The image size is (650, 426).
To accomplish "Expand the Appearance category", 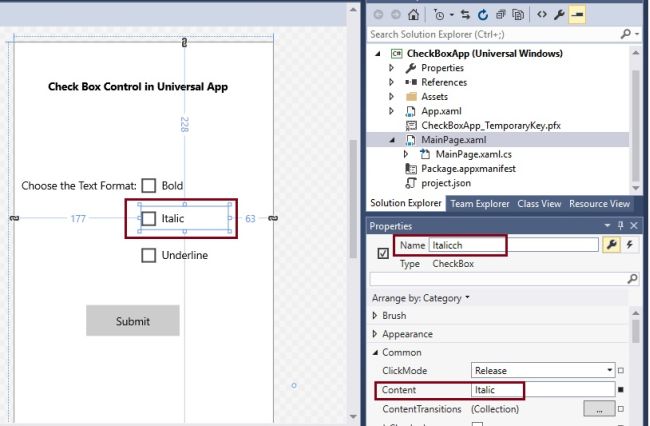I will point(375,334).
